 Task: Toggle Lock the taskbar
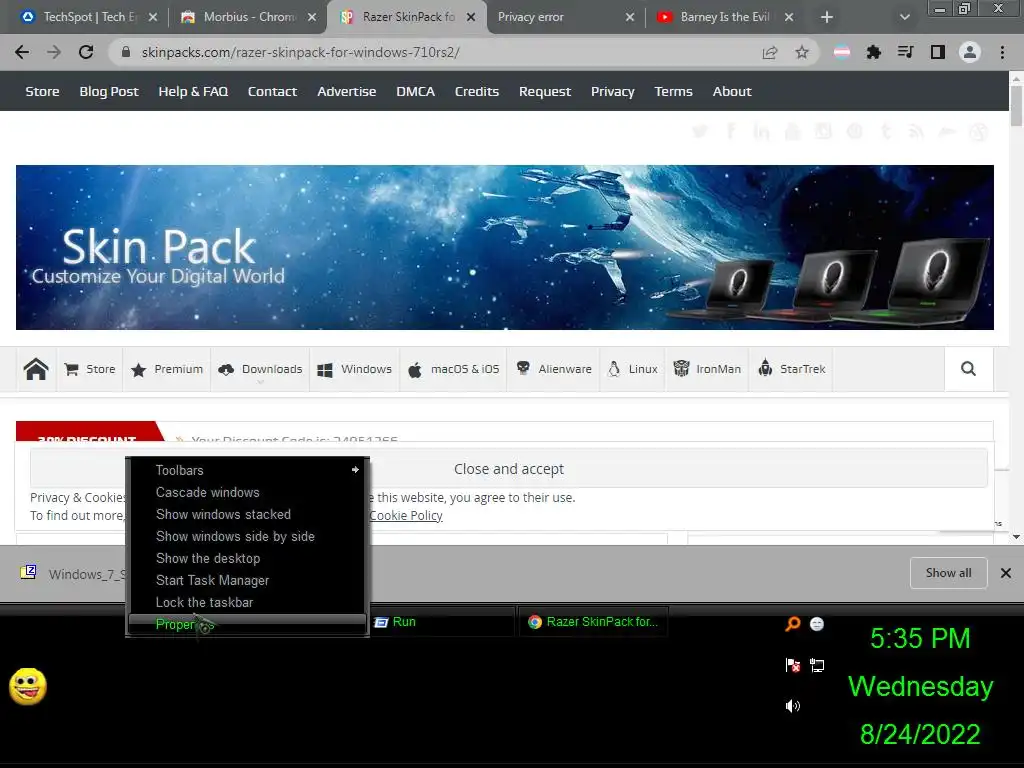point(248,602)
